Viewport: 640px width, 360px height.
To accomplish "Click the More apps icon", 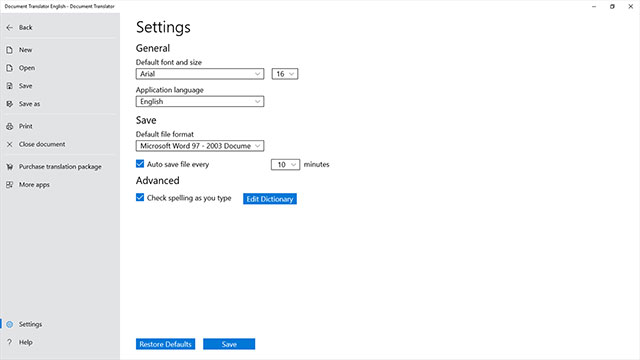I will 9,184.
